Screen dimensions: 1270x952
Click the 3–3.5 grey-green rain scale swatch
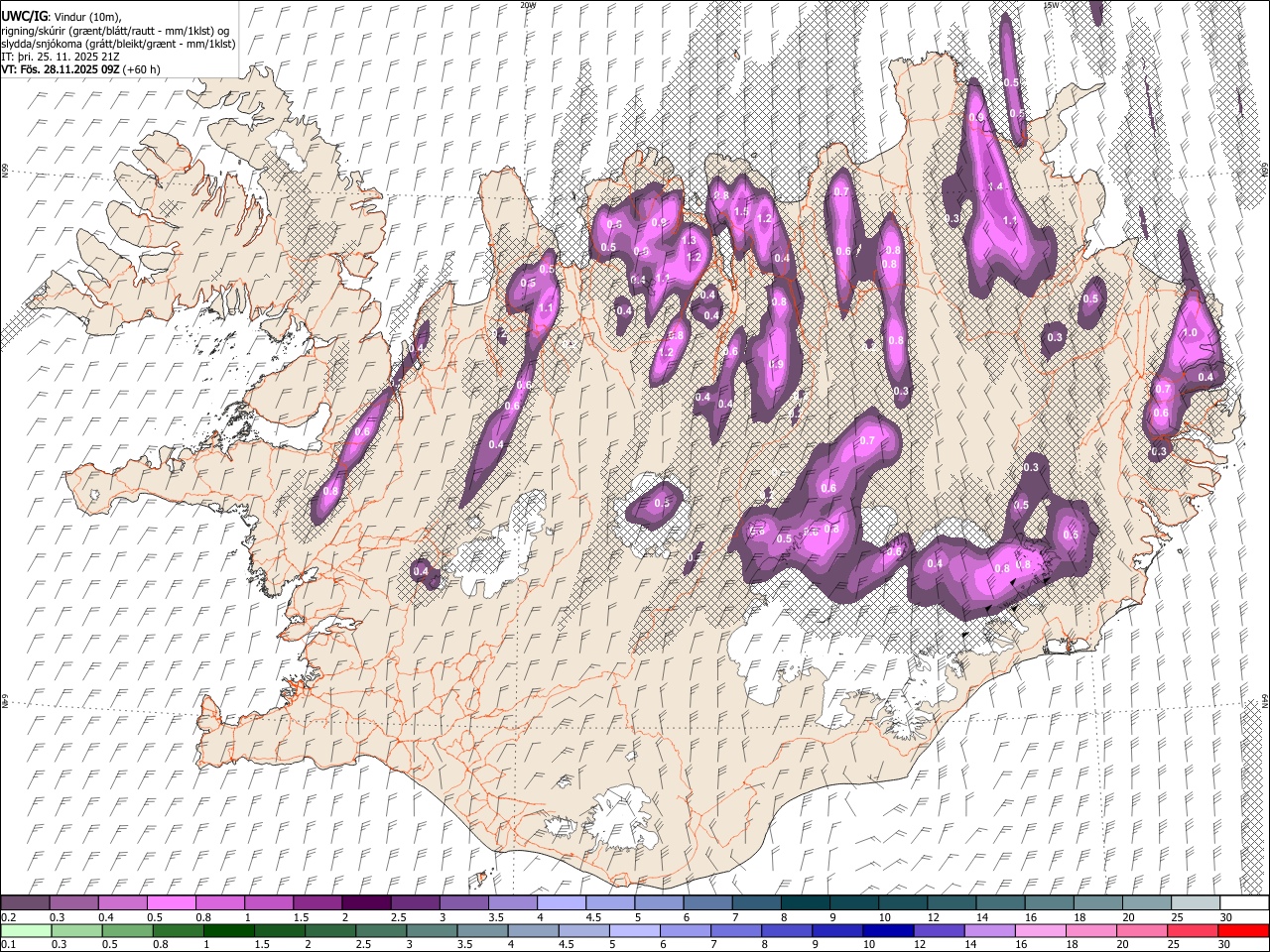click(x=432, y=930)
